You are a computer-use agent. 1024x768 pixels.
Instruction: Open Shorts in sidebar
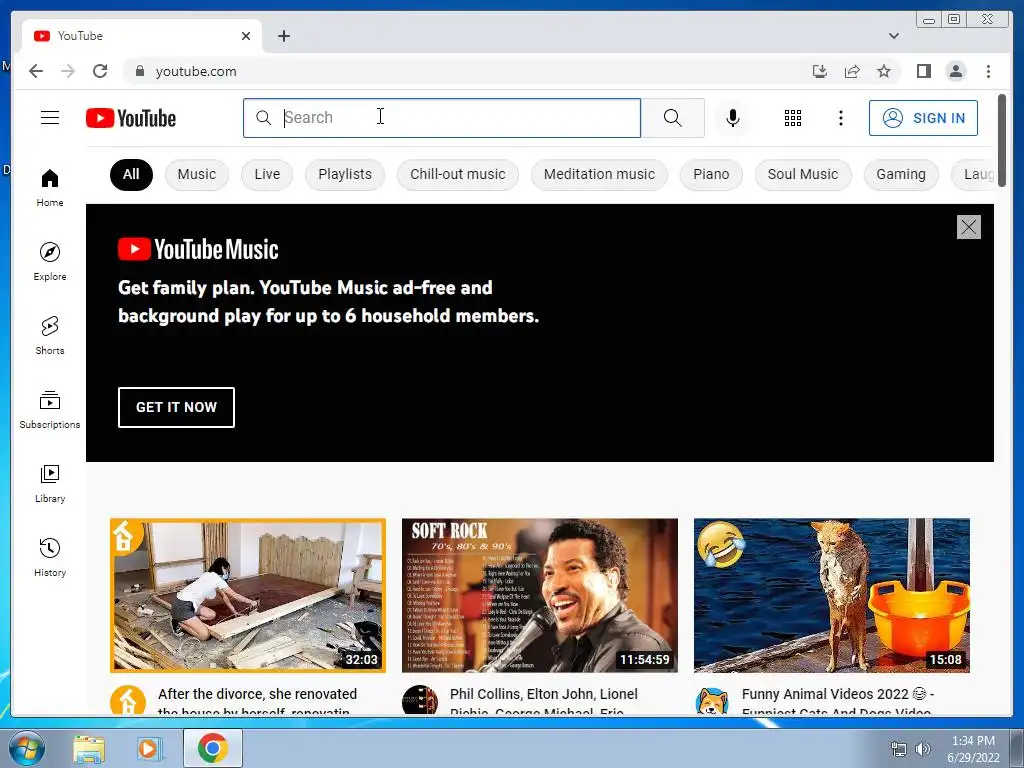[50, 336]
